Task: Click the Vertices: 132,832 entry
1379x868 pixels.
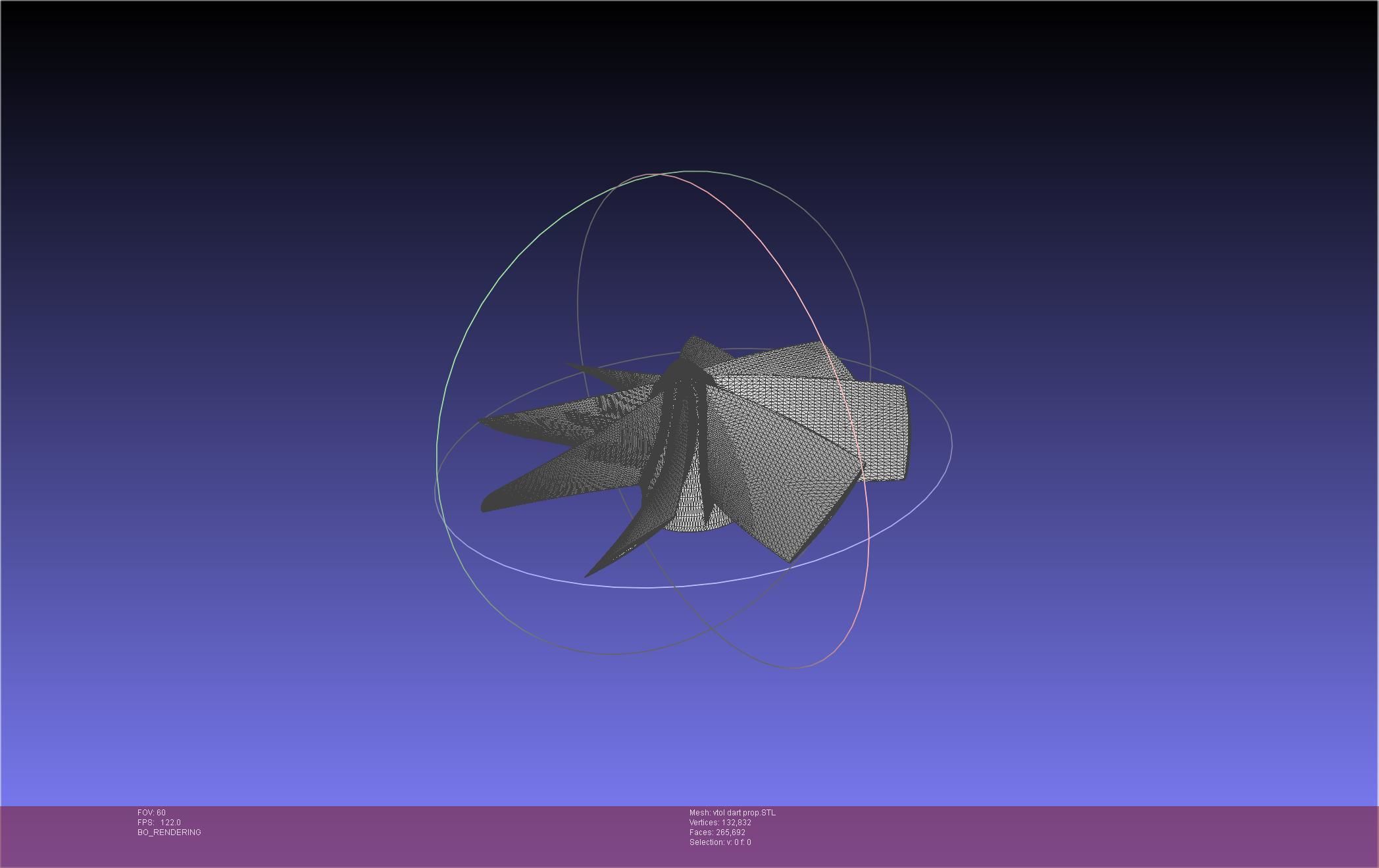Action: click(x=720, y=823)
